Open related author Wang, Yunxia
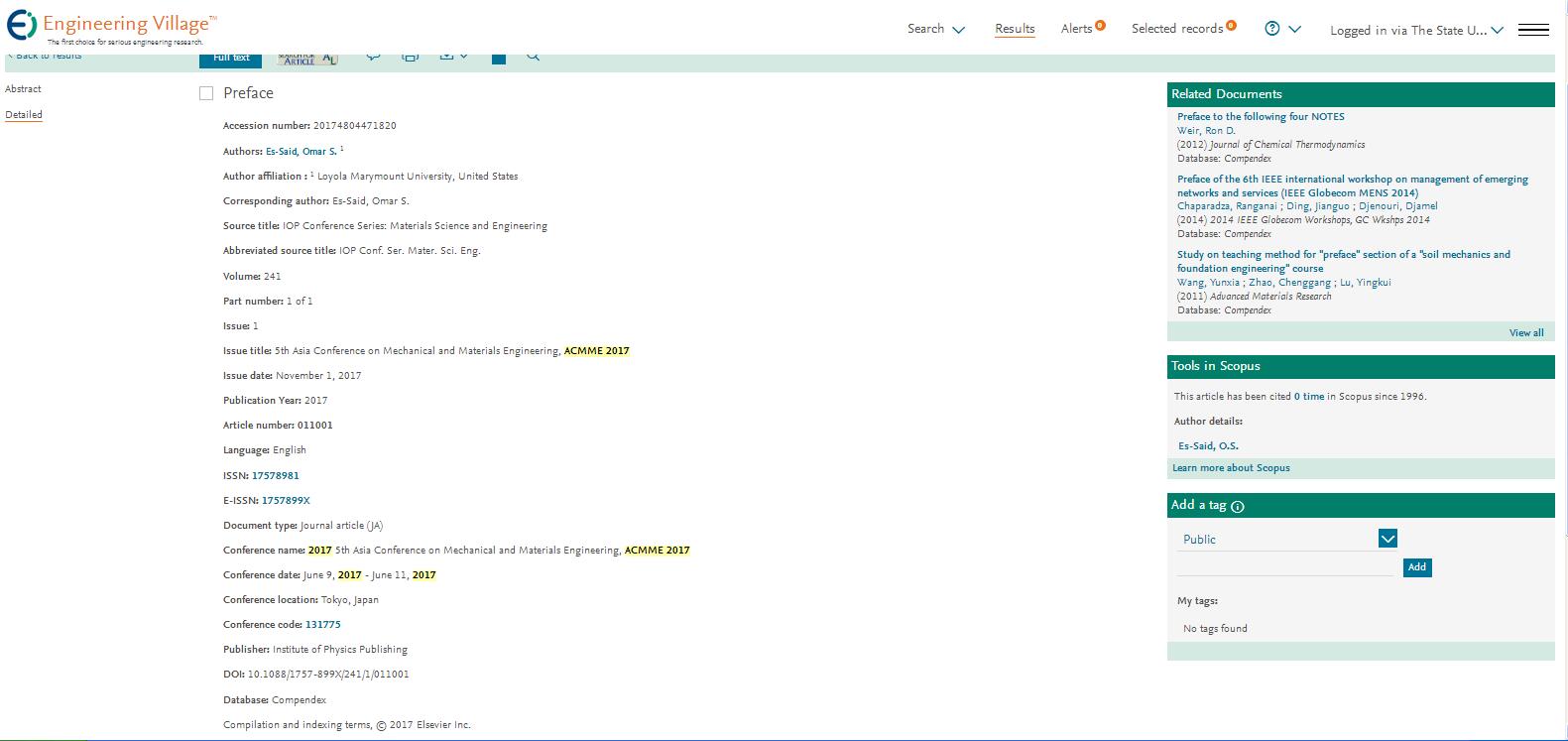The image size is (1568, 741). click(1208, 283)
